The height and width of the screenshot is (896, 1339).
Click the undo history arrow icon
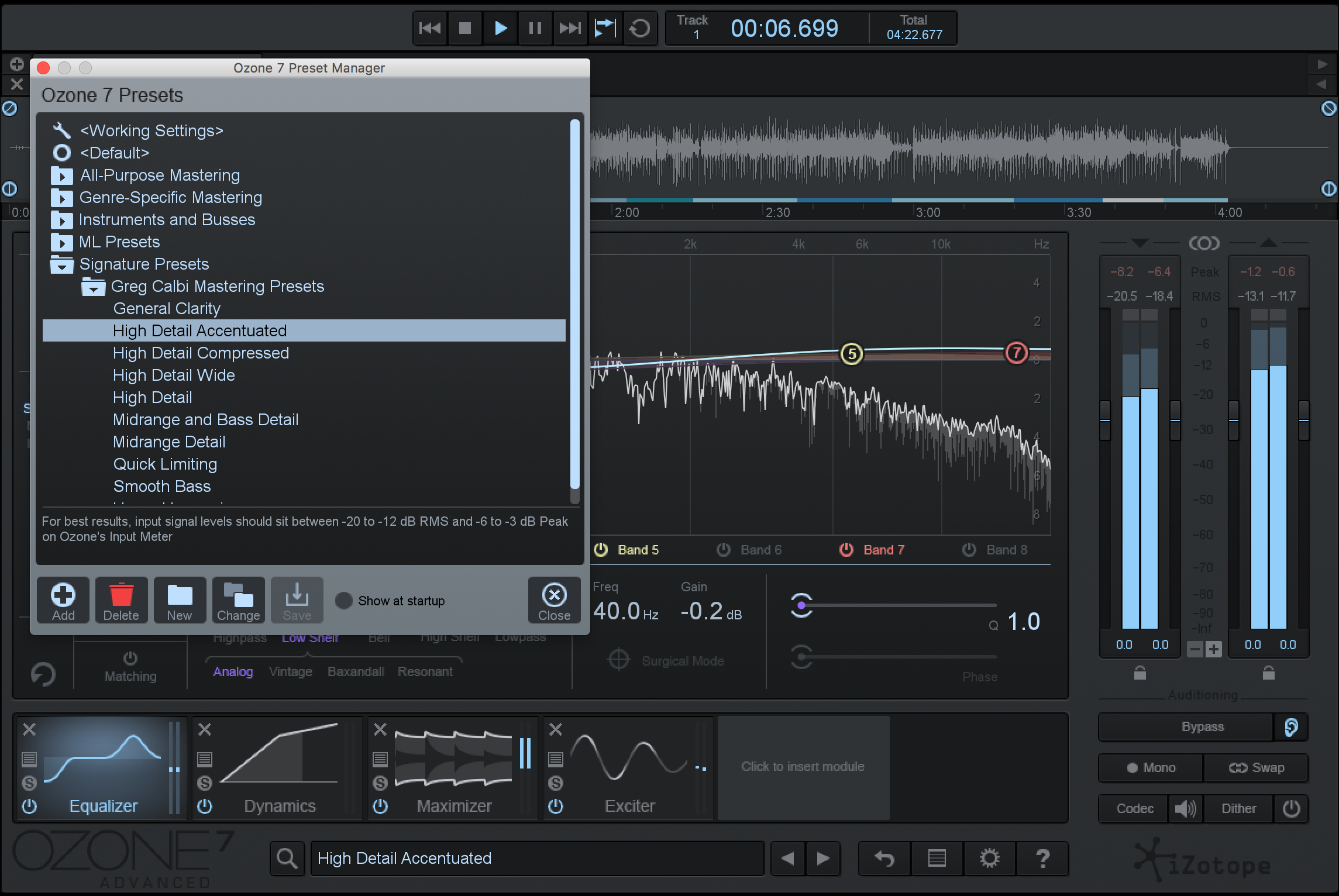tap(884, 859)
